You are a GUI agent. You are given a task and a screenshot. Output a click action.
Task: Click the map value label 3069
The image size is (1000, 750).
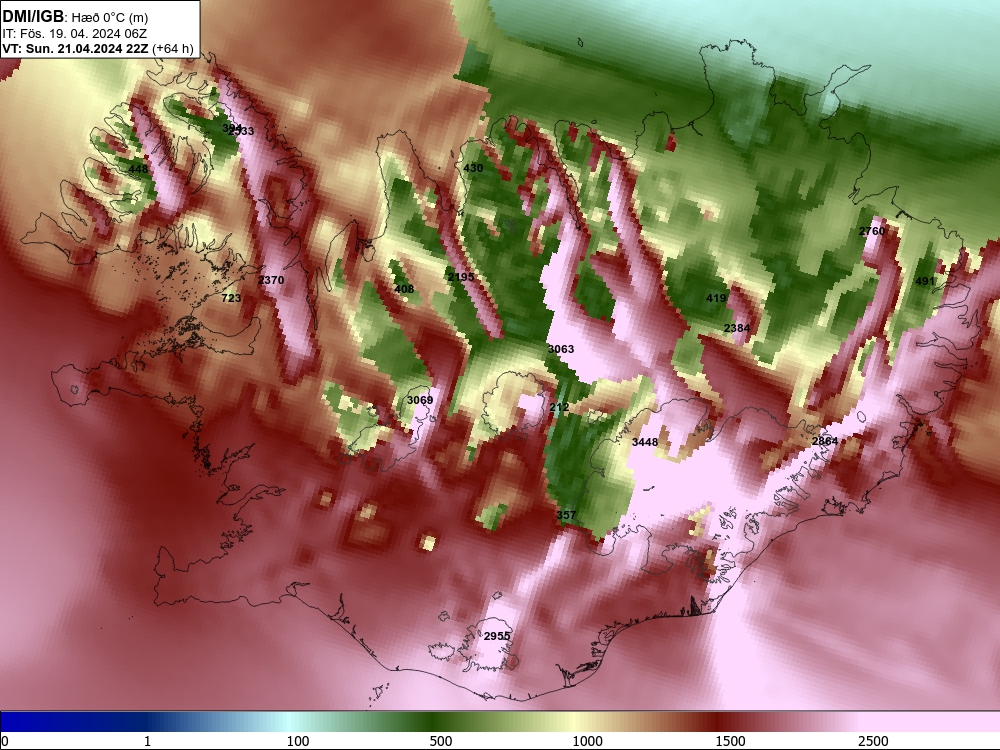(420, 400)
